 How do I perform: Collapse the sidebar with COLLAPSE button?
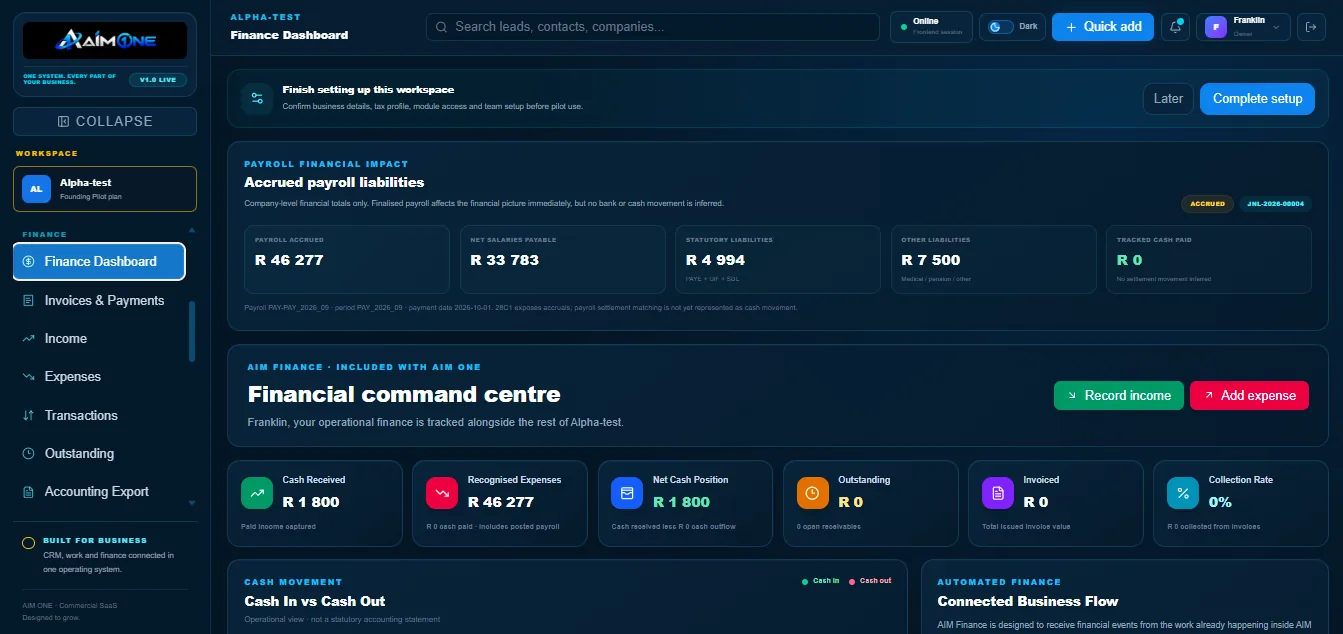tap(105, 121)
